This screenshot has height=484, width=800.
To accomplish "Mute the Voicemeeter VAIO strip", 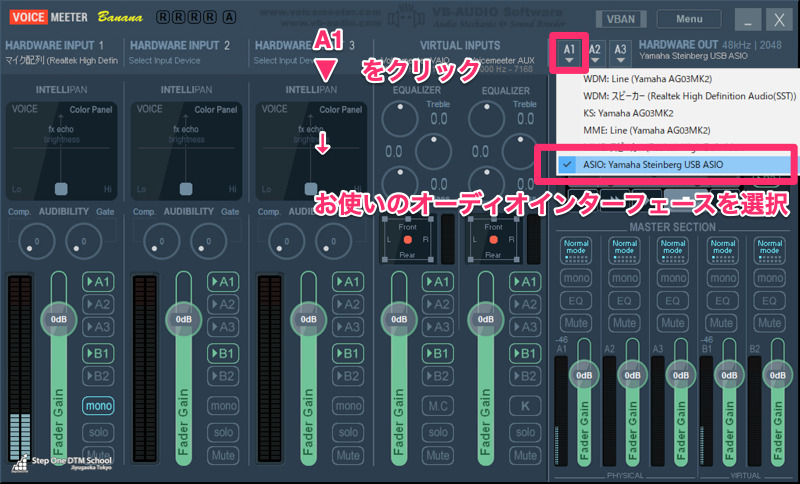I will coord(438,455).
